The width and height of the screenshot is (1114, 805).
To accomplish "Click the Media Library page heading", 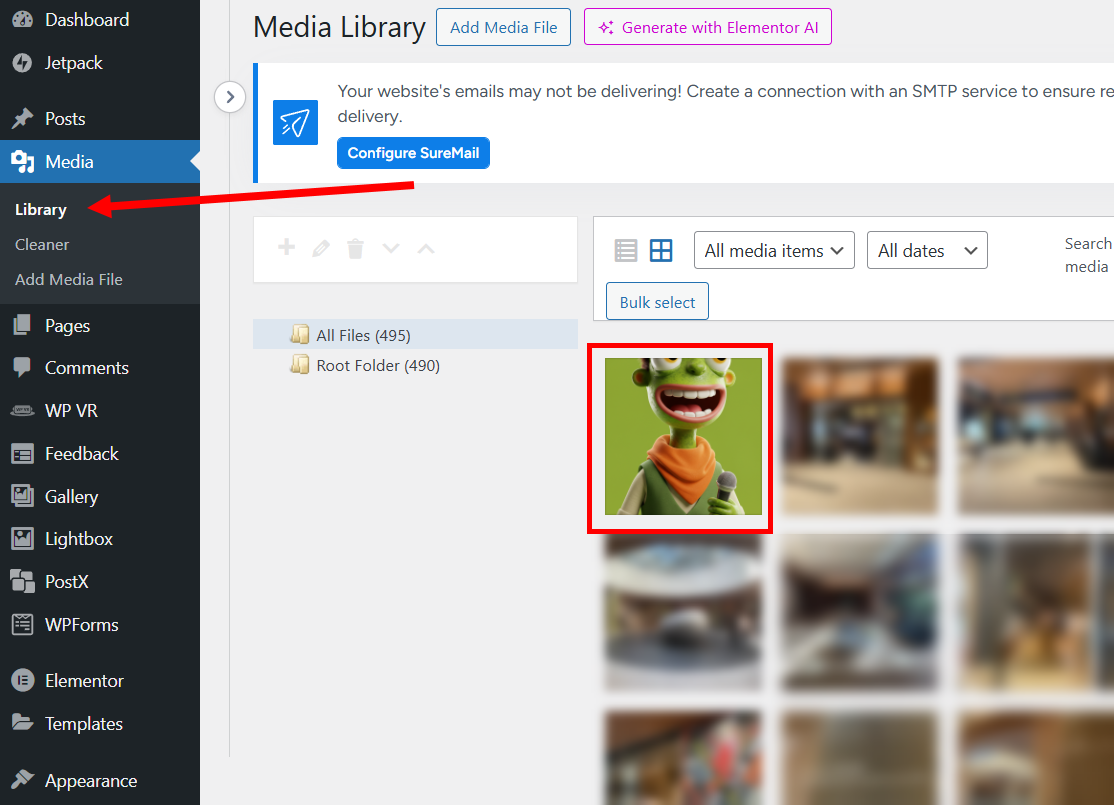I will (339, 28).
